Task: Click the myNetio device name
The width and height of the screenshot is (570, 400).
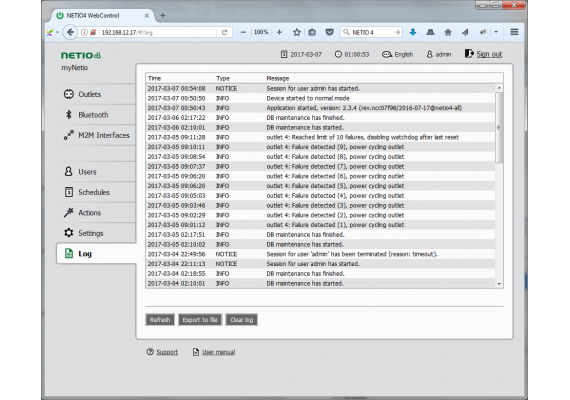Action: pyautogui.click(x=75, y=68)
